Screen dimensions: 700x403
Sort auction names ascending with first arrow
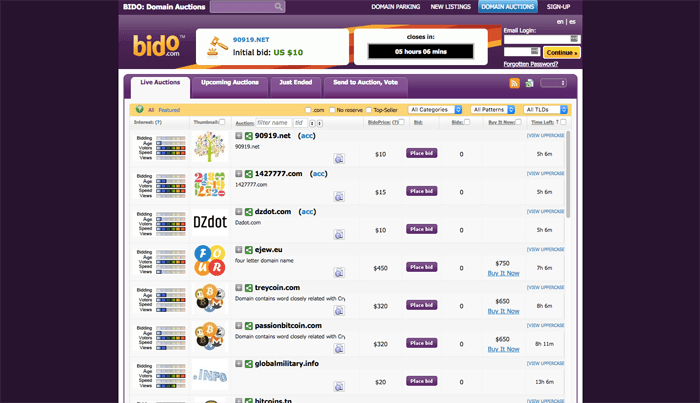312,123
